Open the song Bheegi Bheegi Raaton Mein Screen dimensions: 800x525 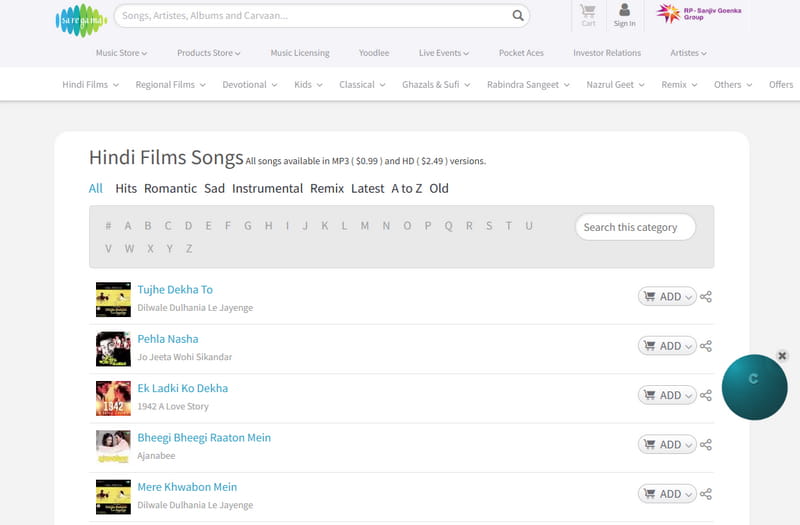click(204, 437)
